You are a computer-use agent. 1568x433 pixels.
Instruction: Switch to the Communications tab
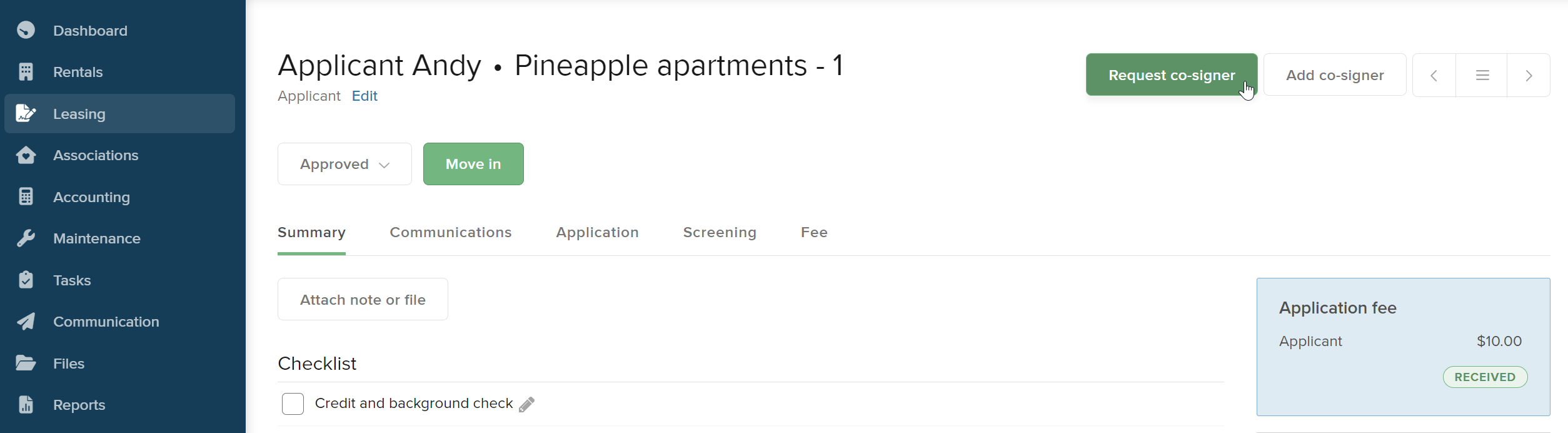pyautogui.click(x=451, y=233)
